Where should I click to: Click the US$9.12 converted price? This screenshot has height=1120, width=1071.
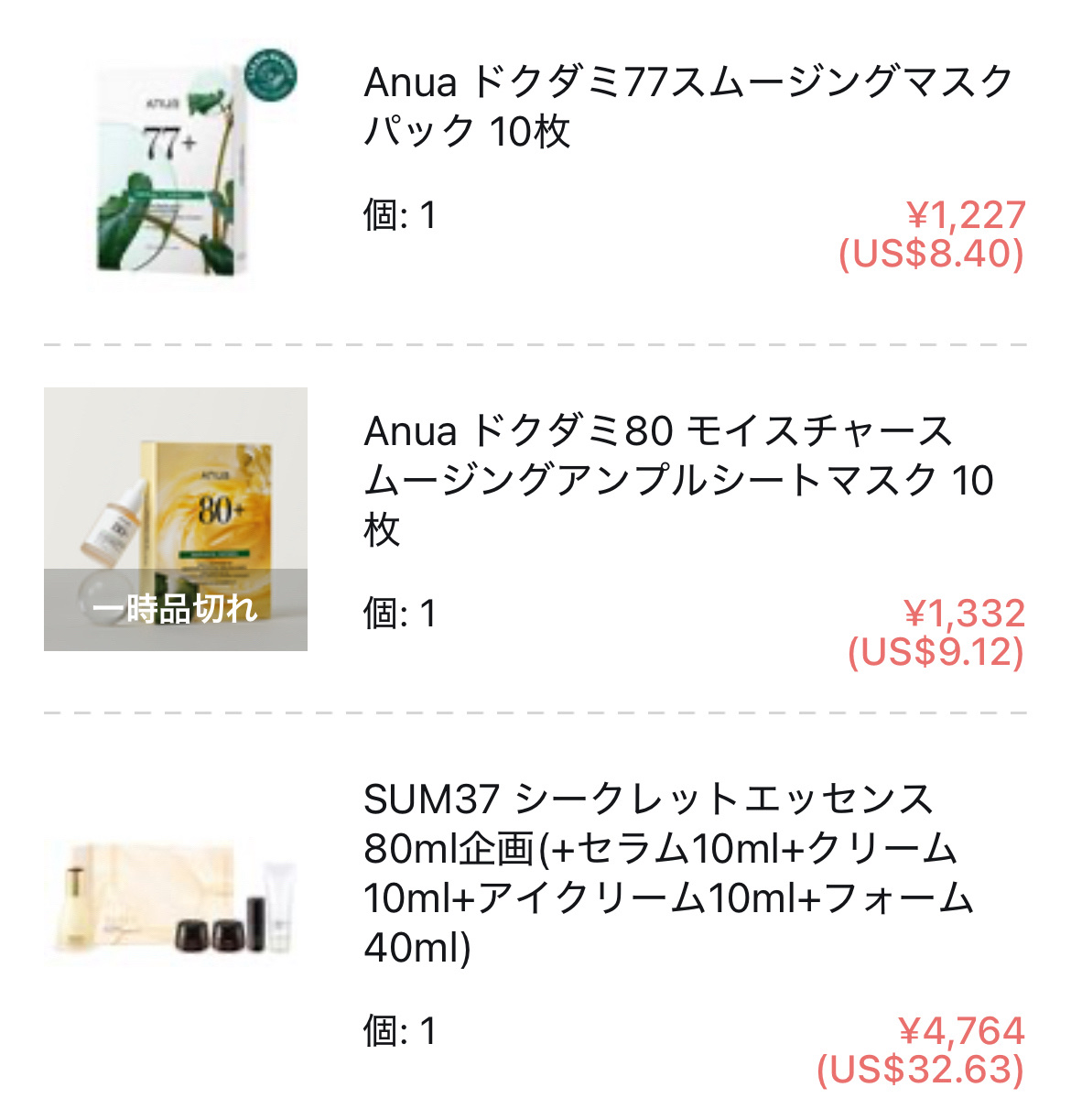(936, 652)
